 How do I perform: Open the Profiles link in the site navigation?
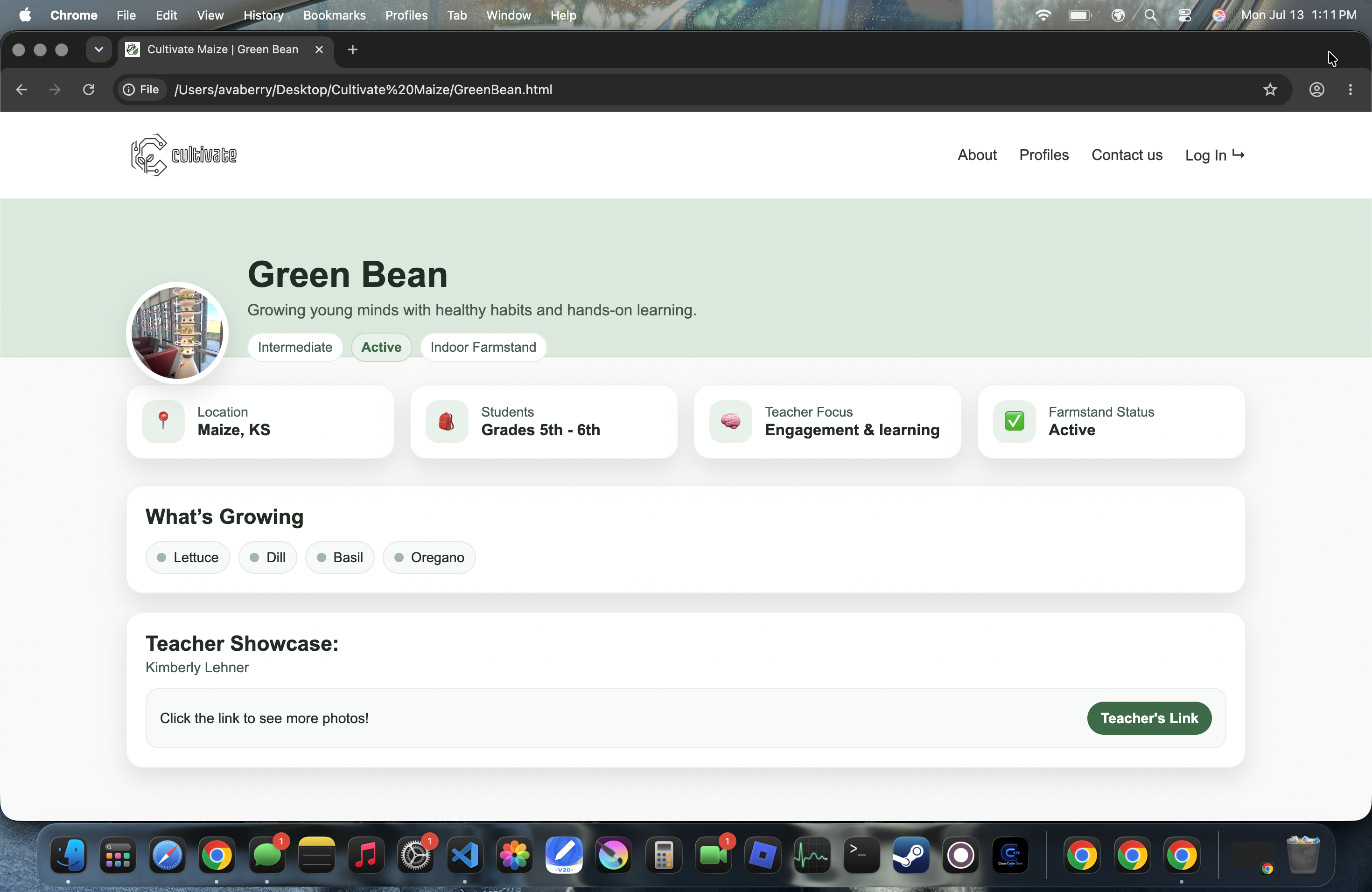pyautogui.click(x=1044, y=154)
